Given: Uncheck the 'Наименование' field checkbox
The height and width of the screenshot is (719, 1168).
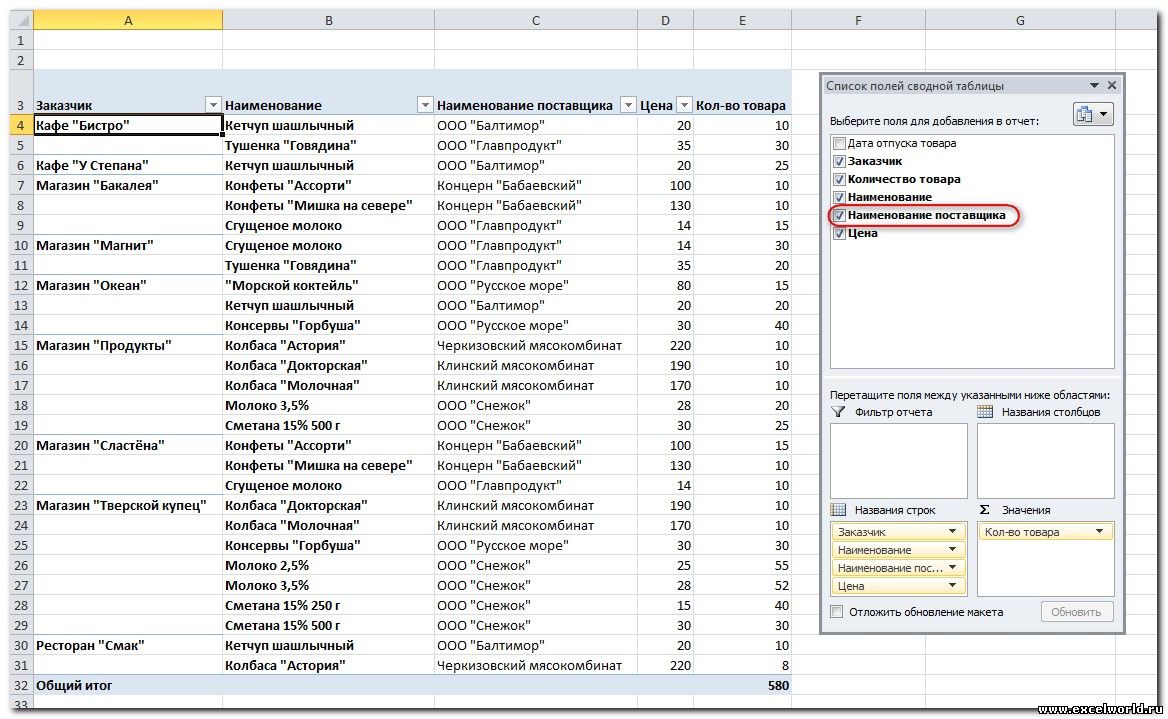Looking at the screenshot, I should click(x=840, y=197).
